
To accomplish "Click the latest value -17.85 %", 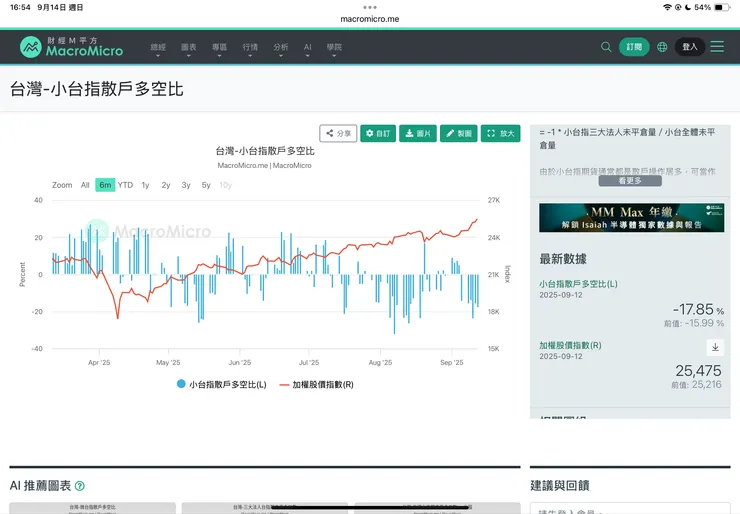I will (698, 310).
